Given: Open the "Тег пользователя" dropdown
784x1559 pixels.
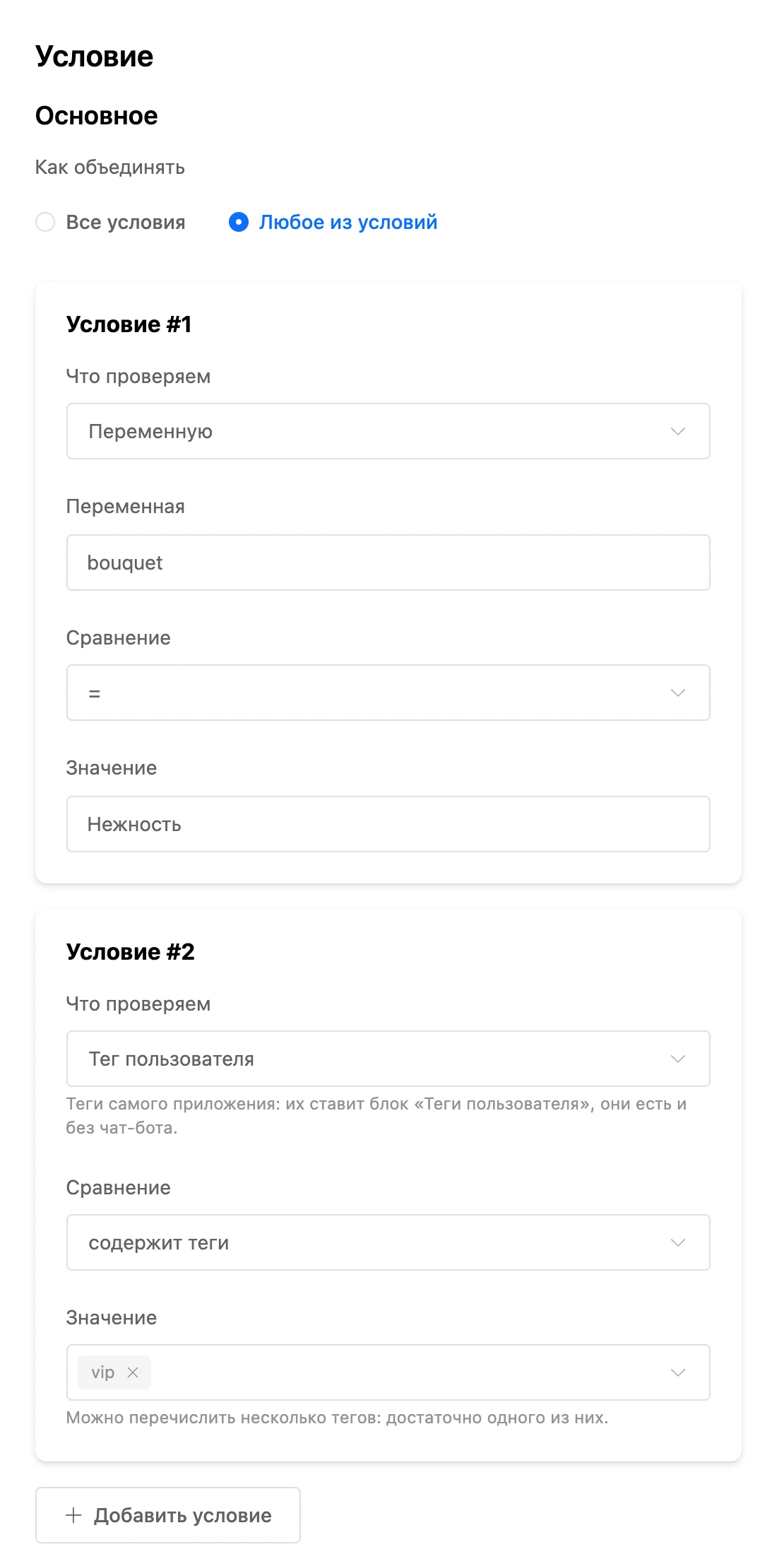Looking at the screenshot, I should pyautogui.click(x=388, y=1059).
